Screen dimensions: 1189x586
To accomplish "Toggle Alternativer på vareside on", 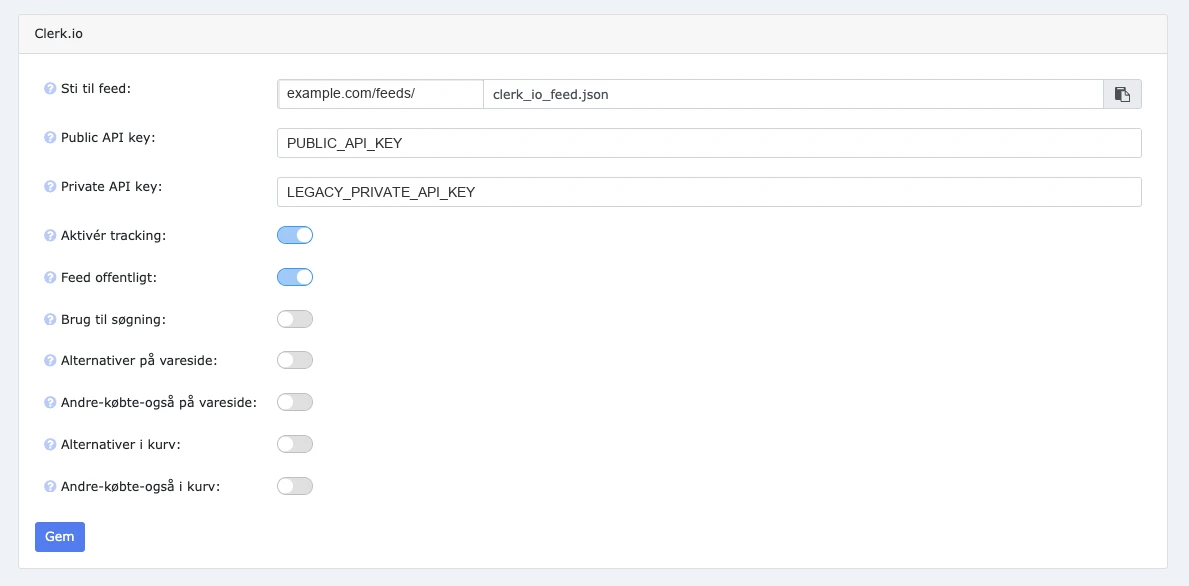I will [x=295, y=360].
